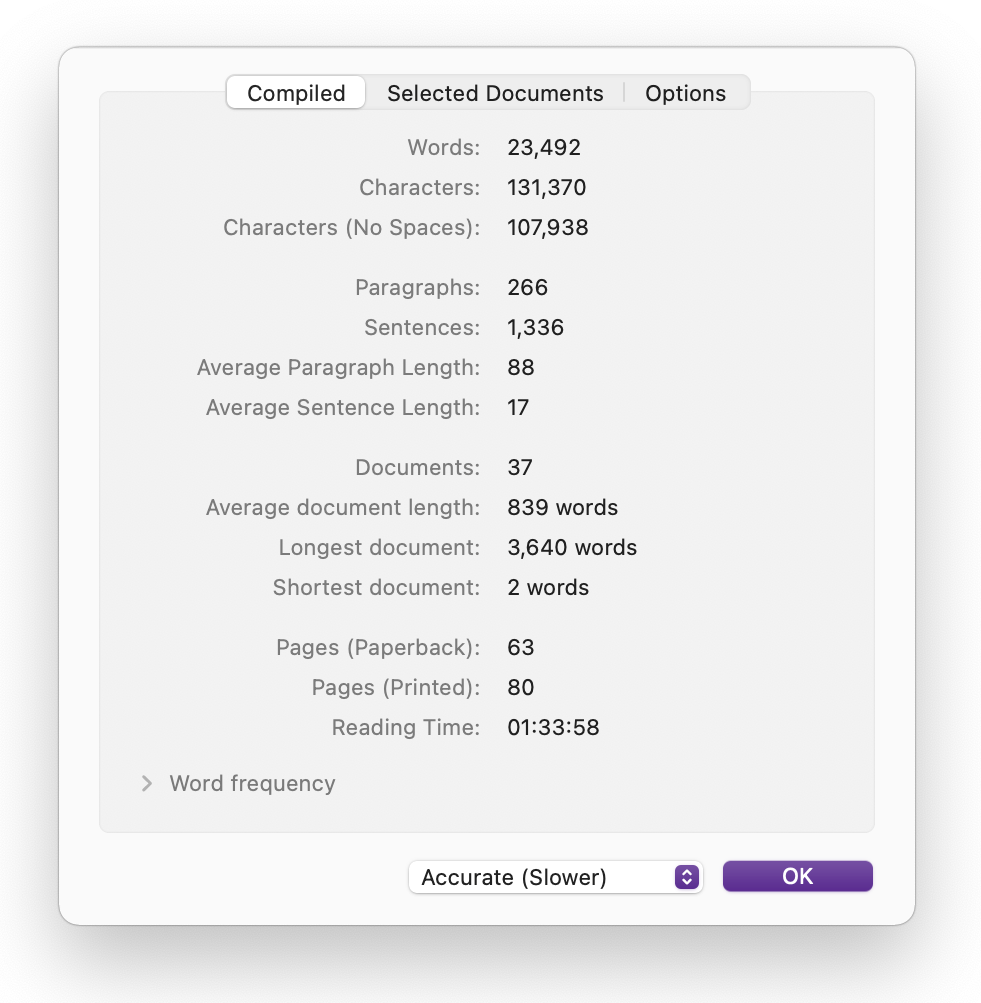Click the Paragraphs count 266

click(x=528, y=288)
